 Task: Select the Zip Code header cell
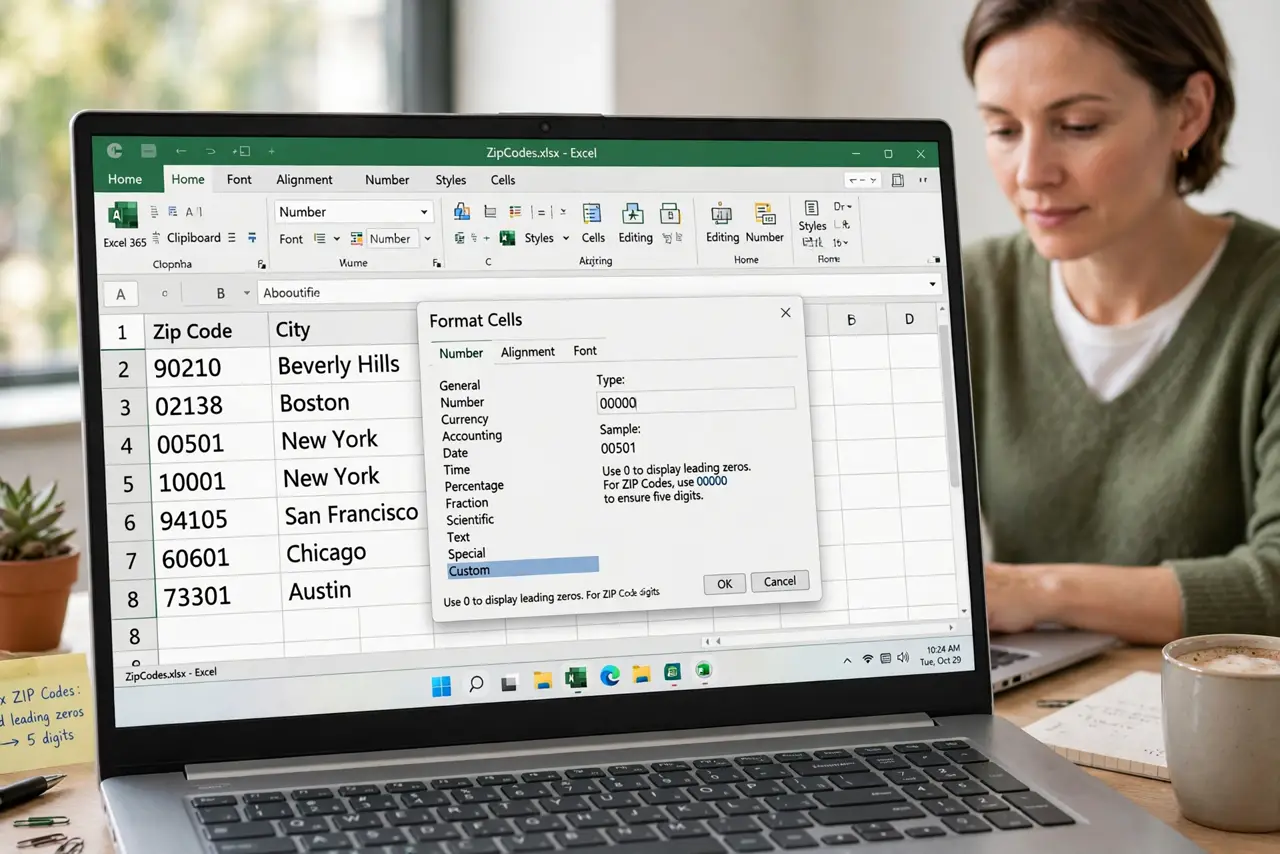tap(209, 331)
